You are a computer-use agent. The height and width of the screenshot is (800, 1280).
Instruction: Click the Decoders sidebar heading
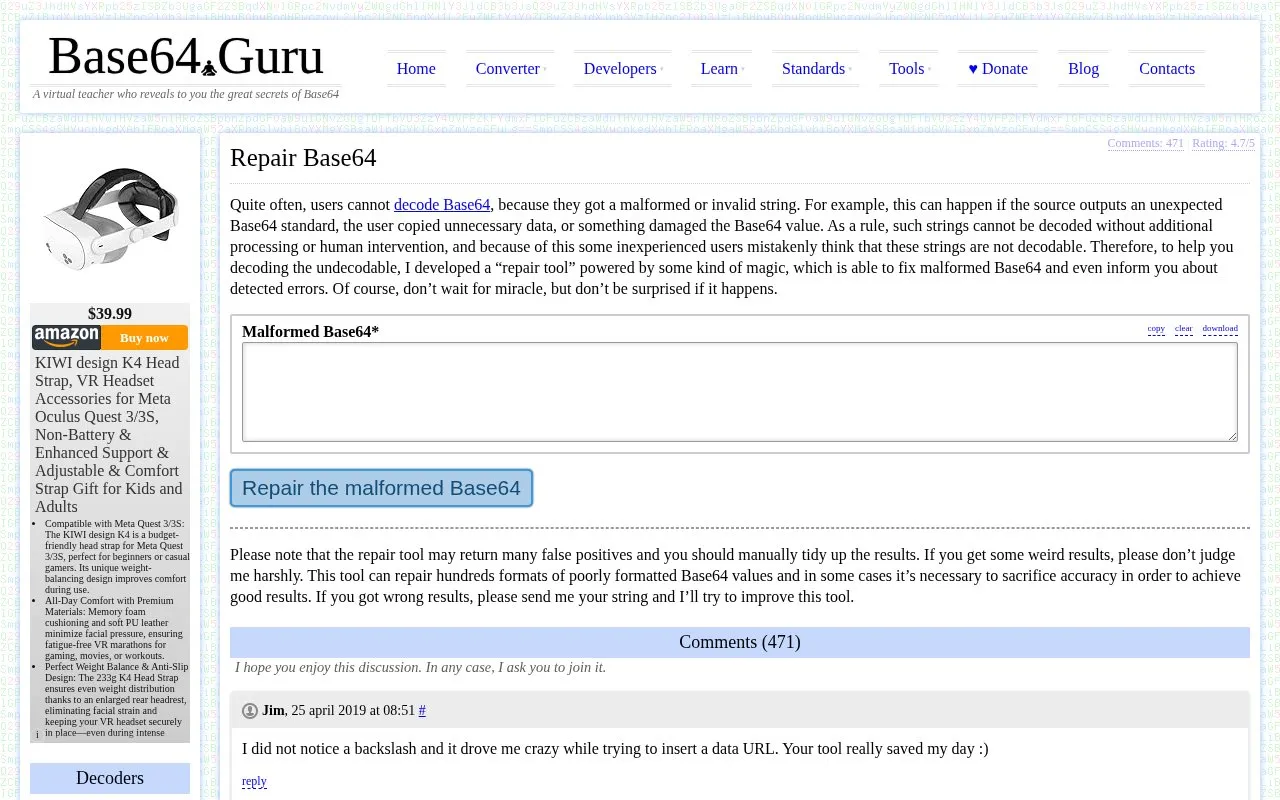pyautogui.click(x=110, y=778)
